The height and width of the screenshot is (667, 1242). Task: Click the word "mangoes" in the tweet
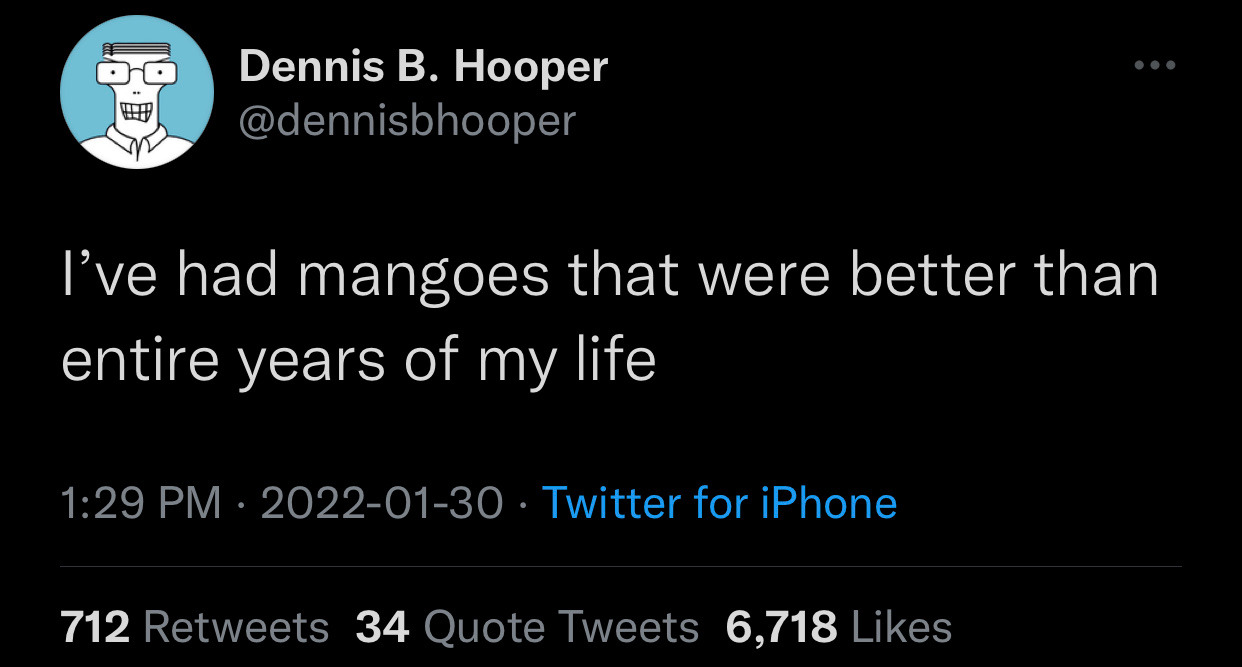pos(421,277)
